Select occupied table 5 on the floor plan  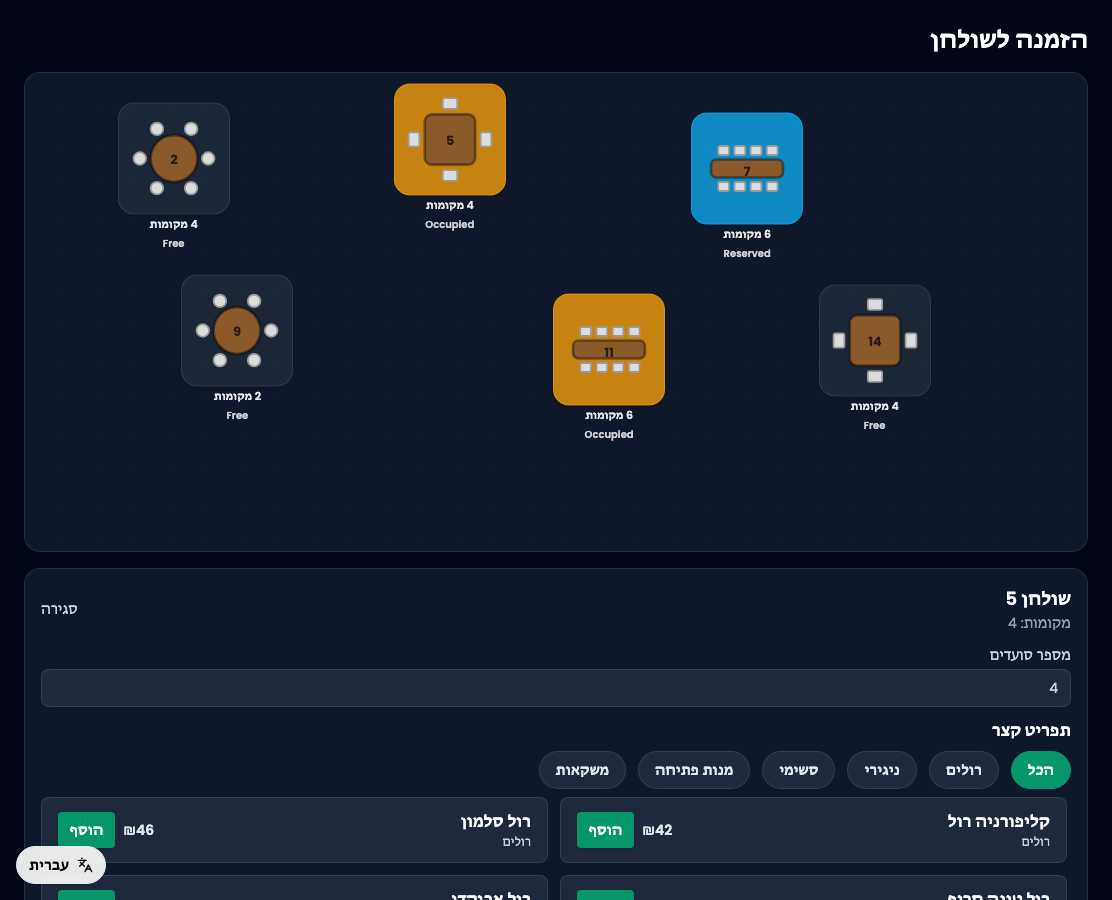(x=450, y=140)
